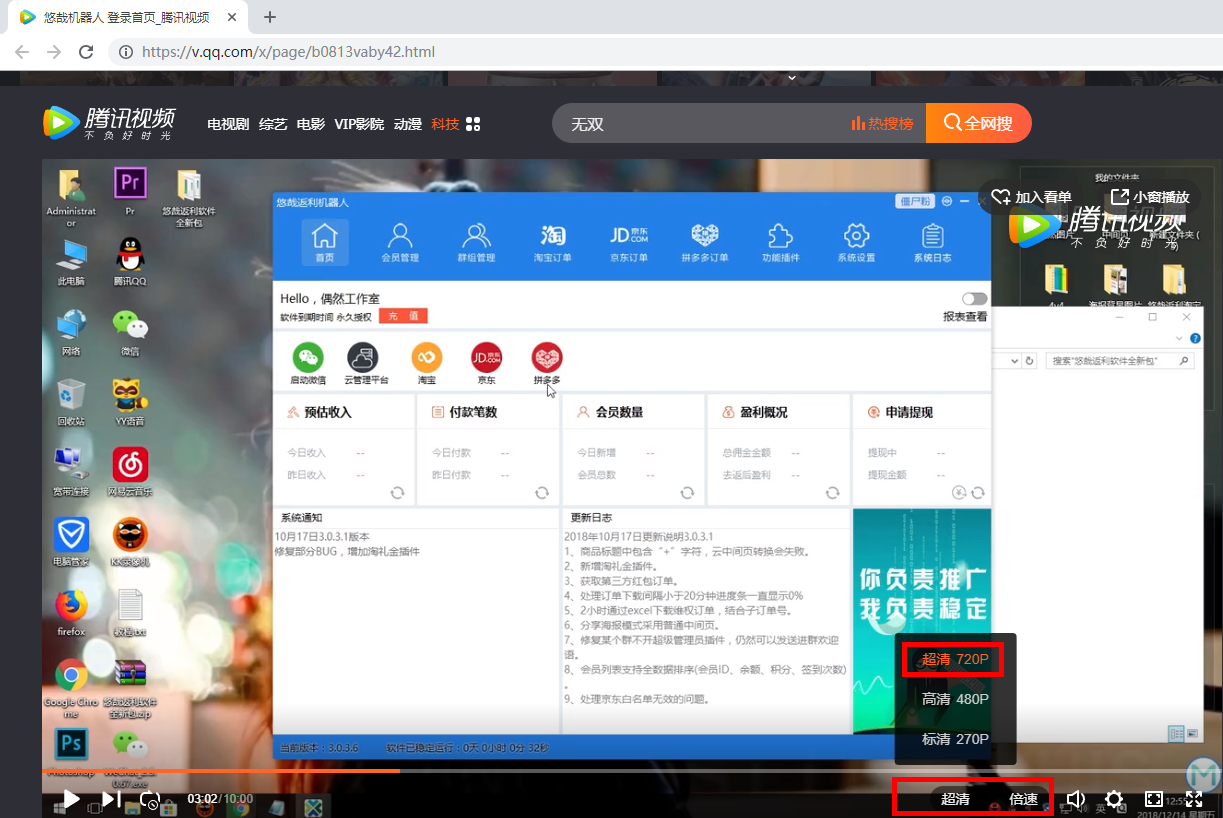Click the 拼多多 heart shortcut icon
Image resolution: width=1223 pixels, height=818 pixels.
[547, 357]
